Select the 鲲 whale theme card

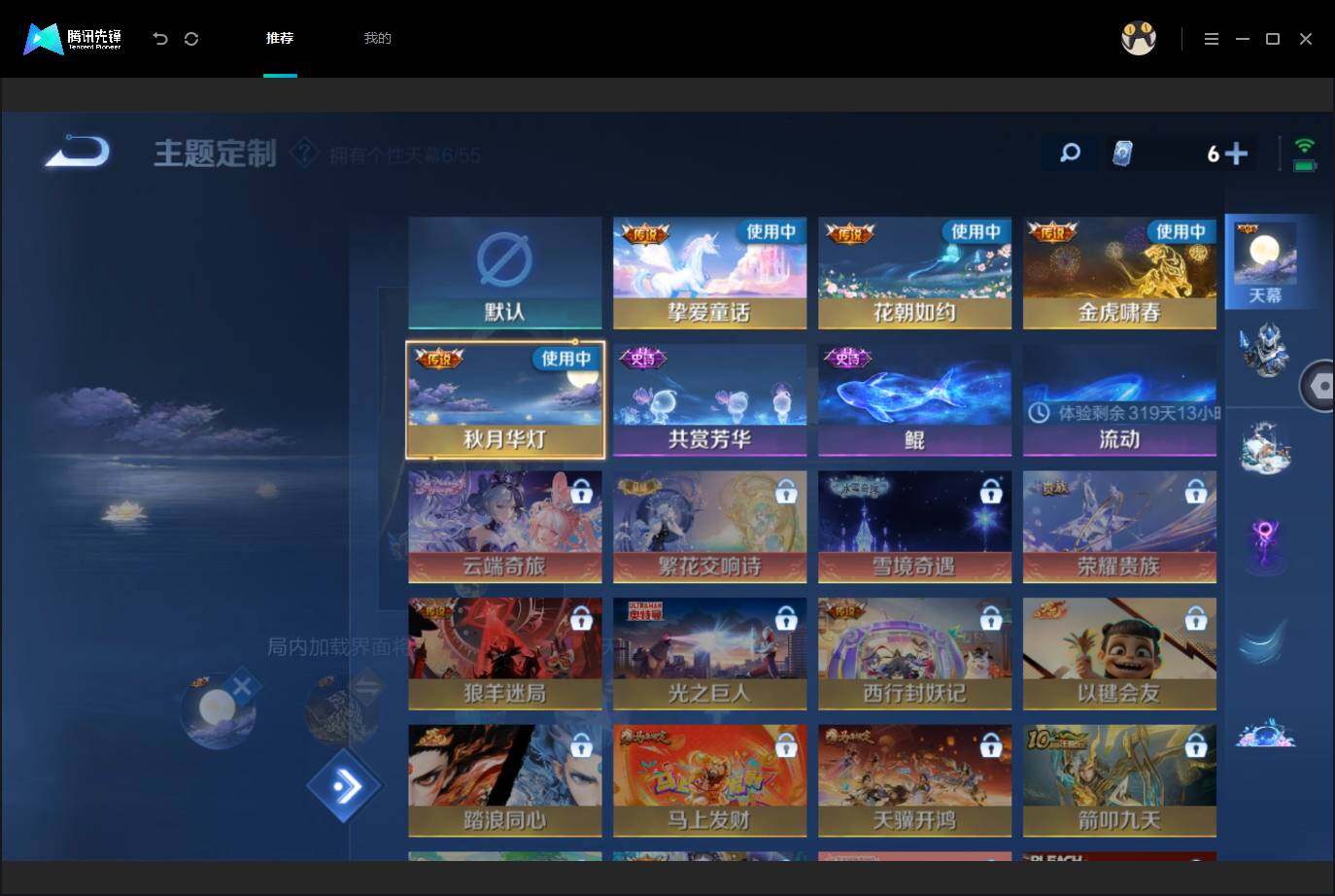pos(914,399)
